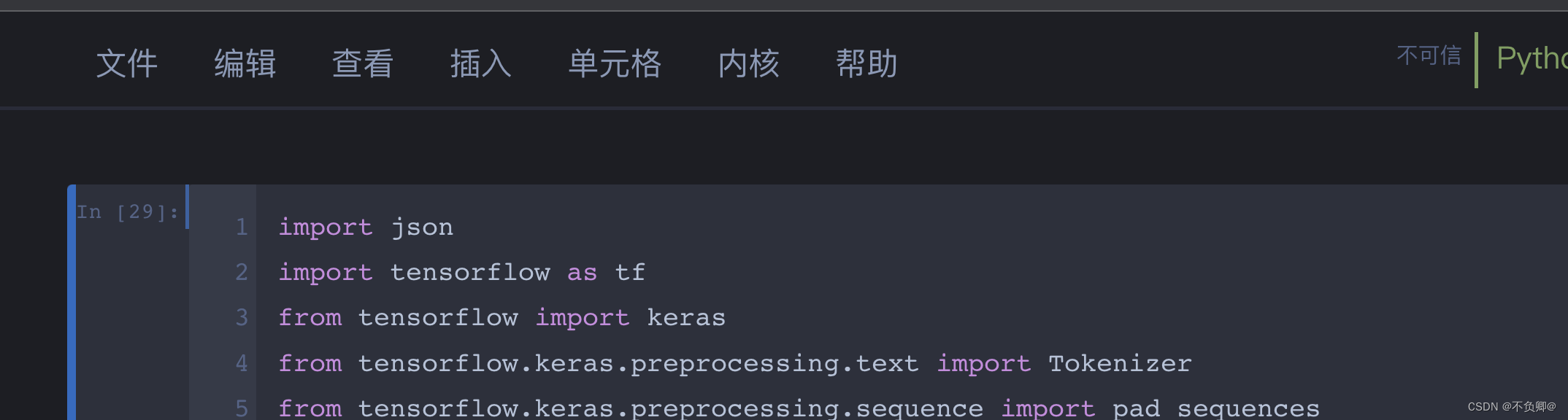This screenshot has width=1568, height=420.
Task: Click the import tensorflow as tf line
Action: click(x=461, y=272)
